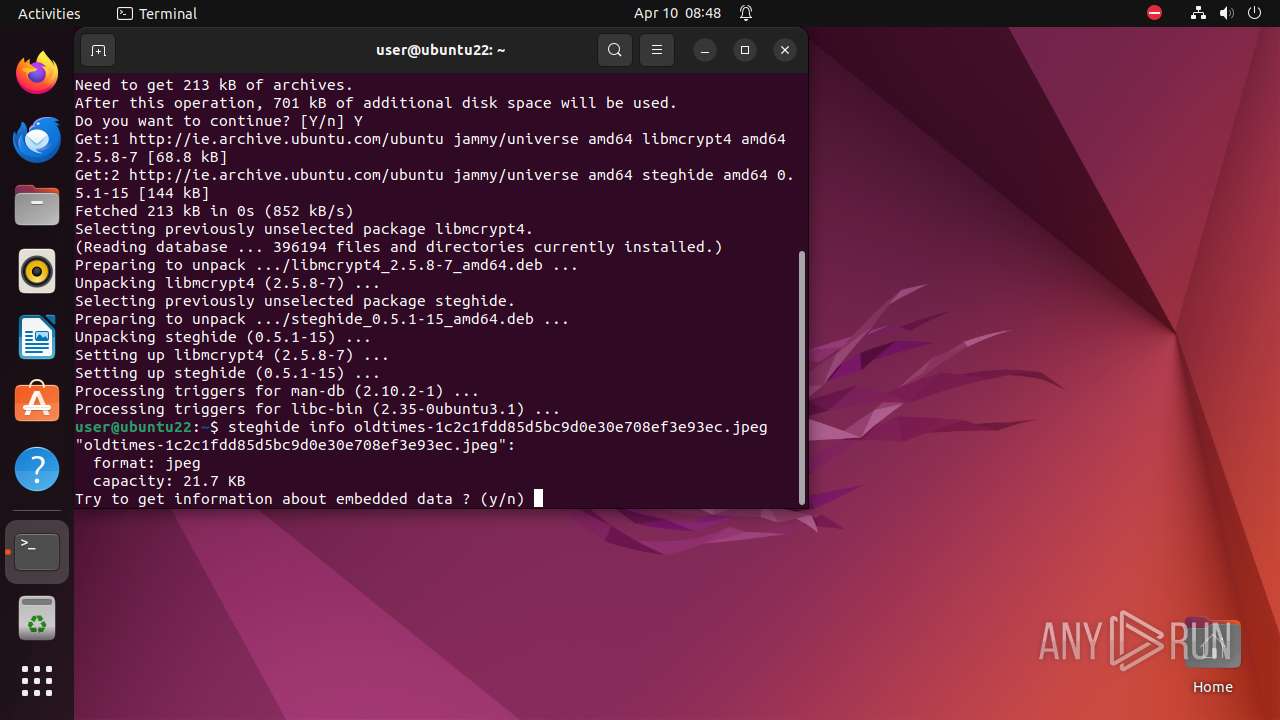
Task: Launch Firefox from the dock
Action: (37, 73)
